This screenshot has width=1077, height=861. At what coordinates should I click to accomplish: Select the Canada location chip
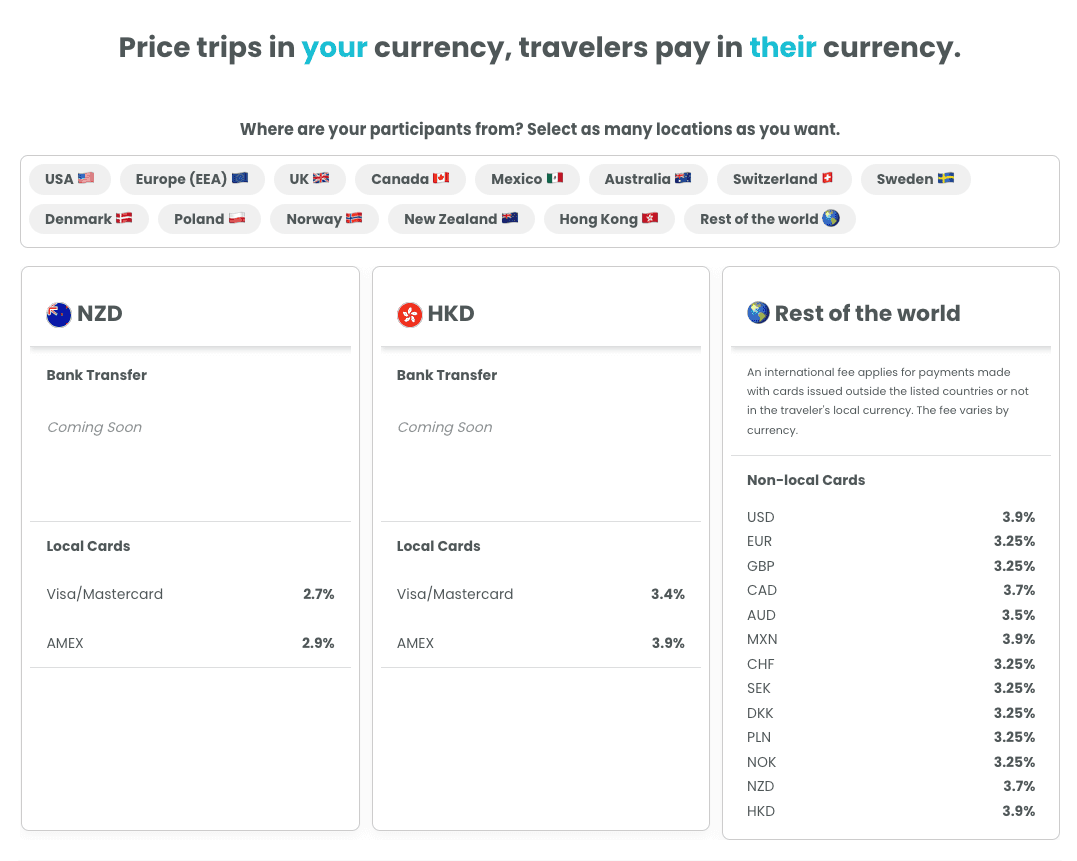coord(410,179)
